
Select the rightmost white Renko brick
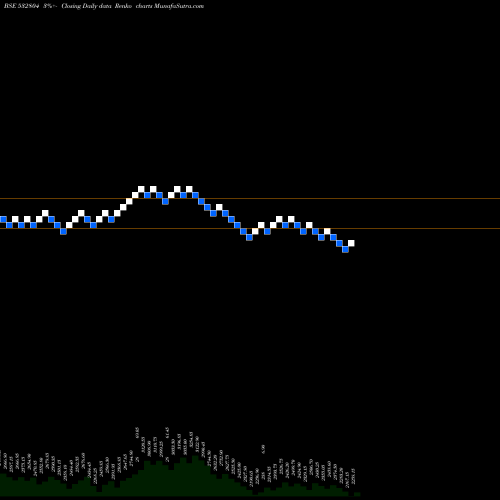351,243
